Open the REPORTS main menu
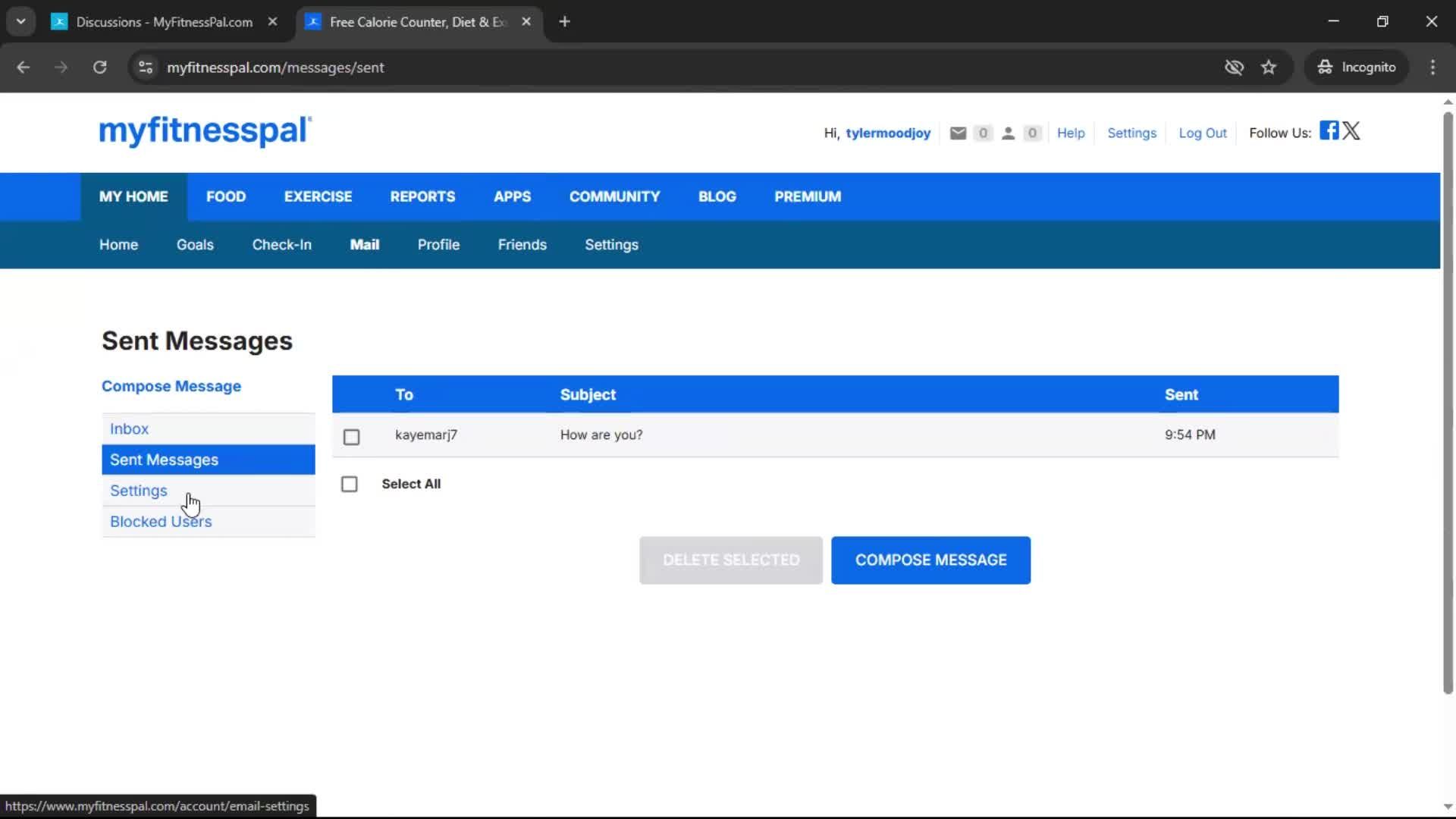 (x=422, y=196)
